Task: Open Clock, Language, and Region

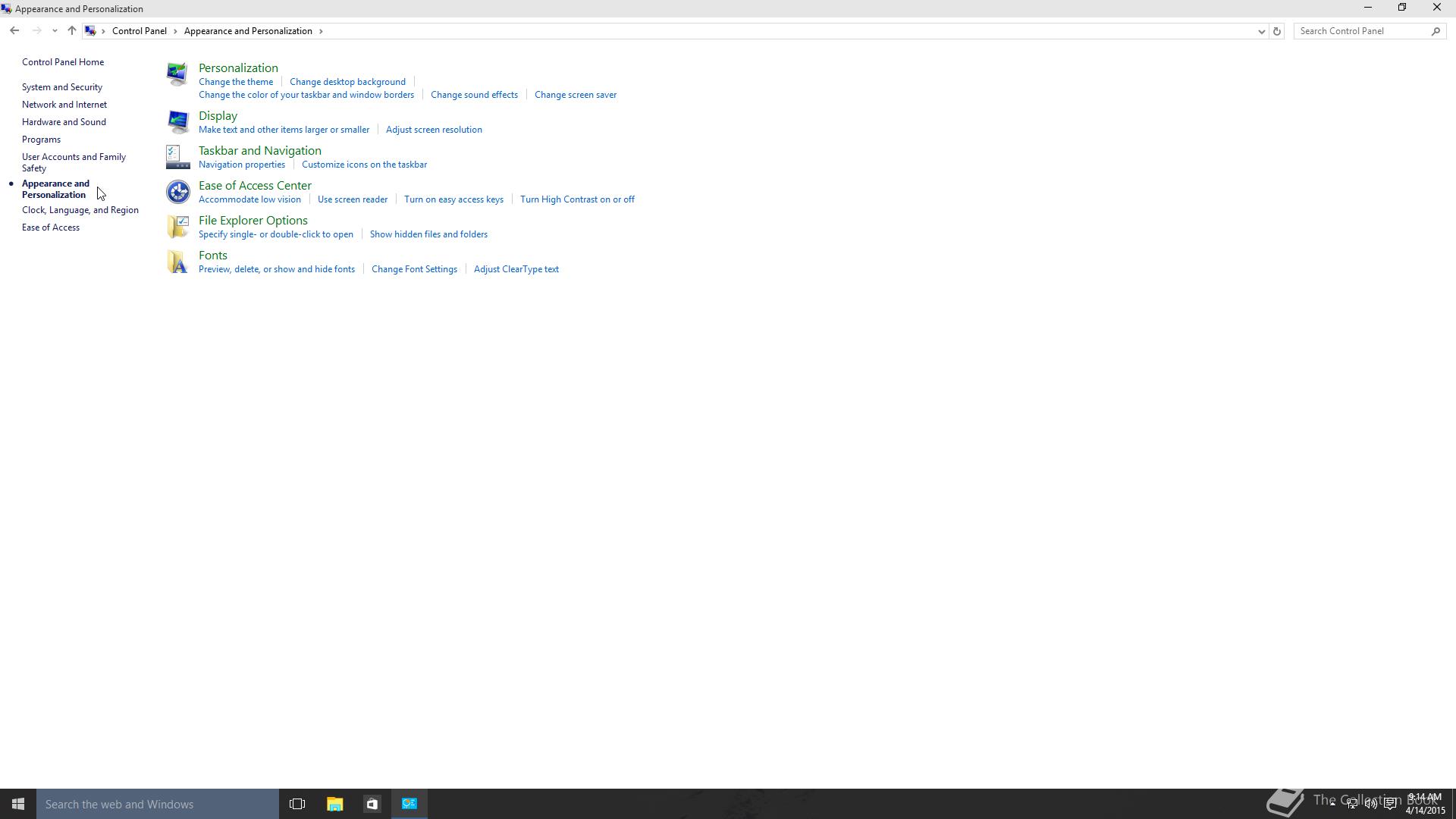Action: tap(80, 210)
